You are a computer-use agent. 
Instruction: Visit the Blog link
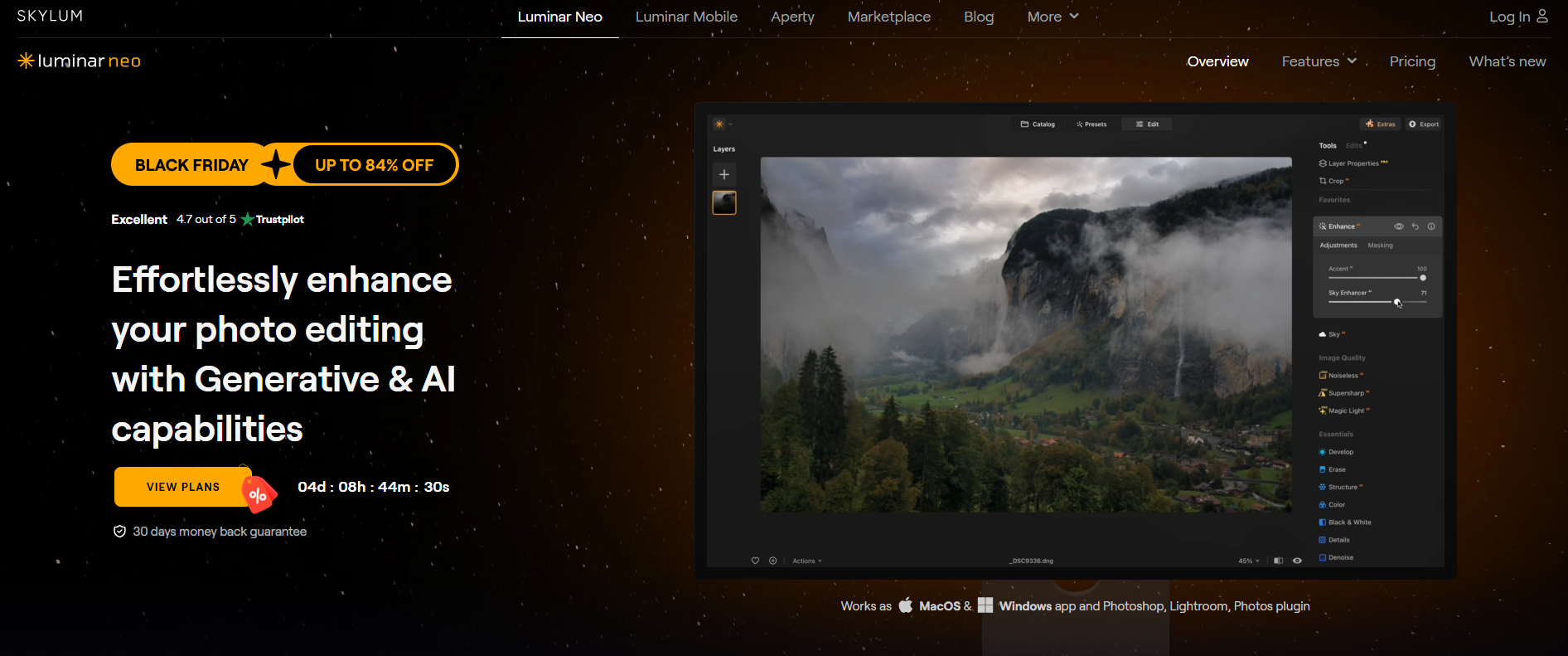(x=979, y=17)
